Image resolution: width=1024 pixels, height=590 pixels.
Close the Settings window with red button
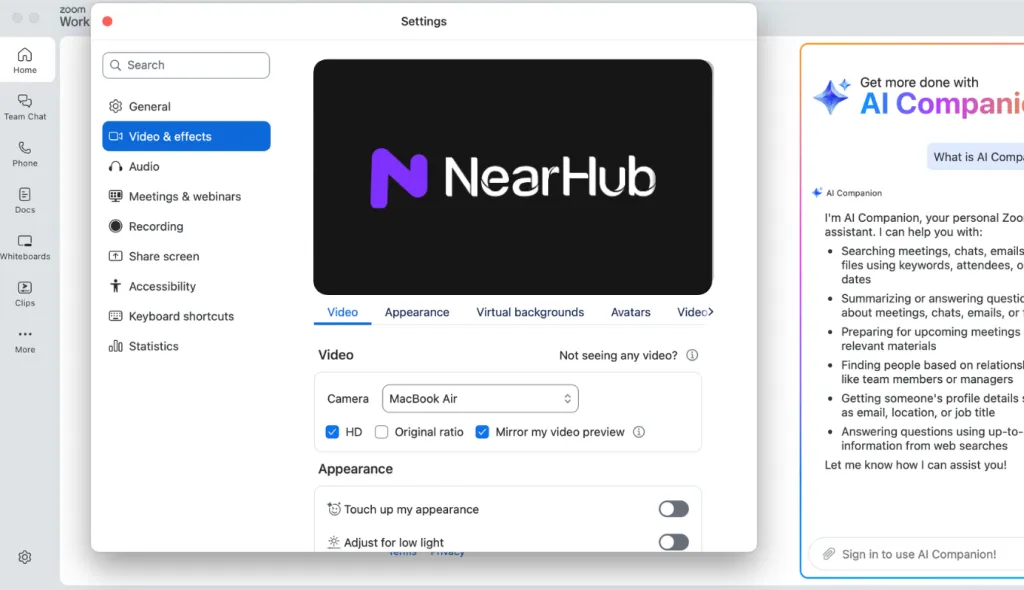tap(108, 22)
